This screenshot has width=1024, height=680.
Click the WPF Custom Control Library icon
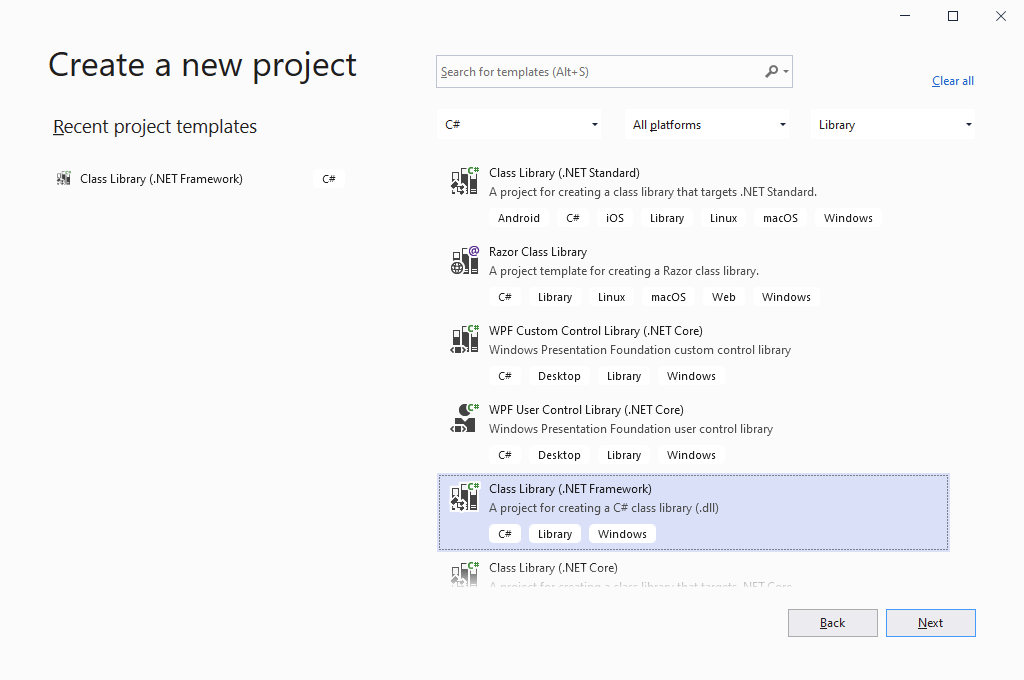pos(465,340)
